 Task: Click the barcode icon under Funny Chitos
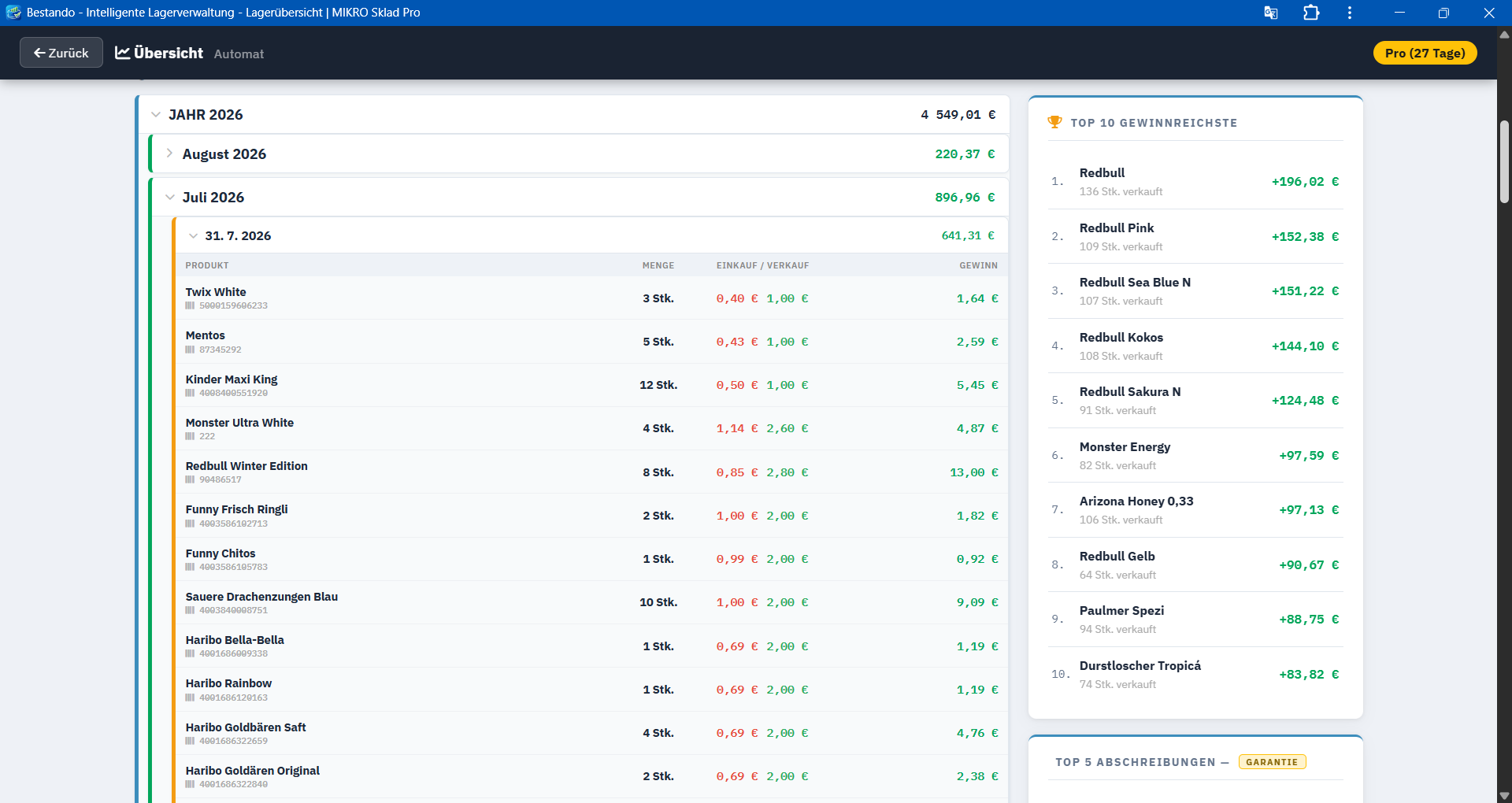tap(190, 567)
